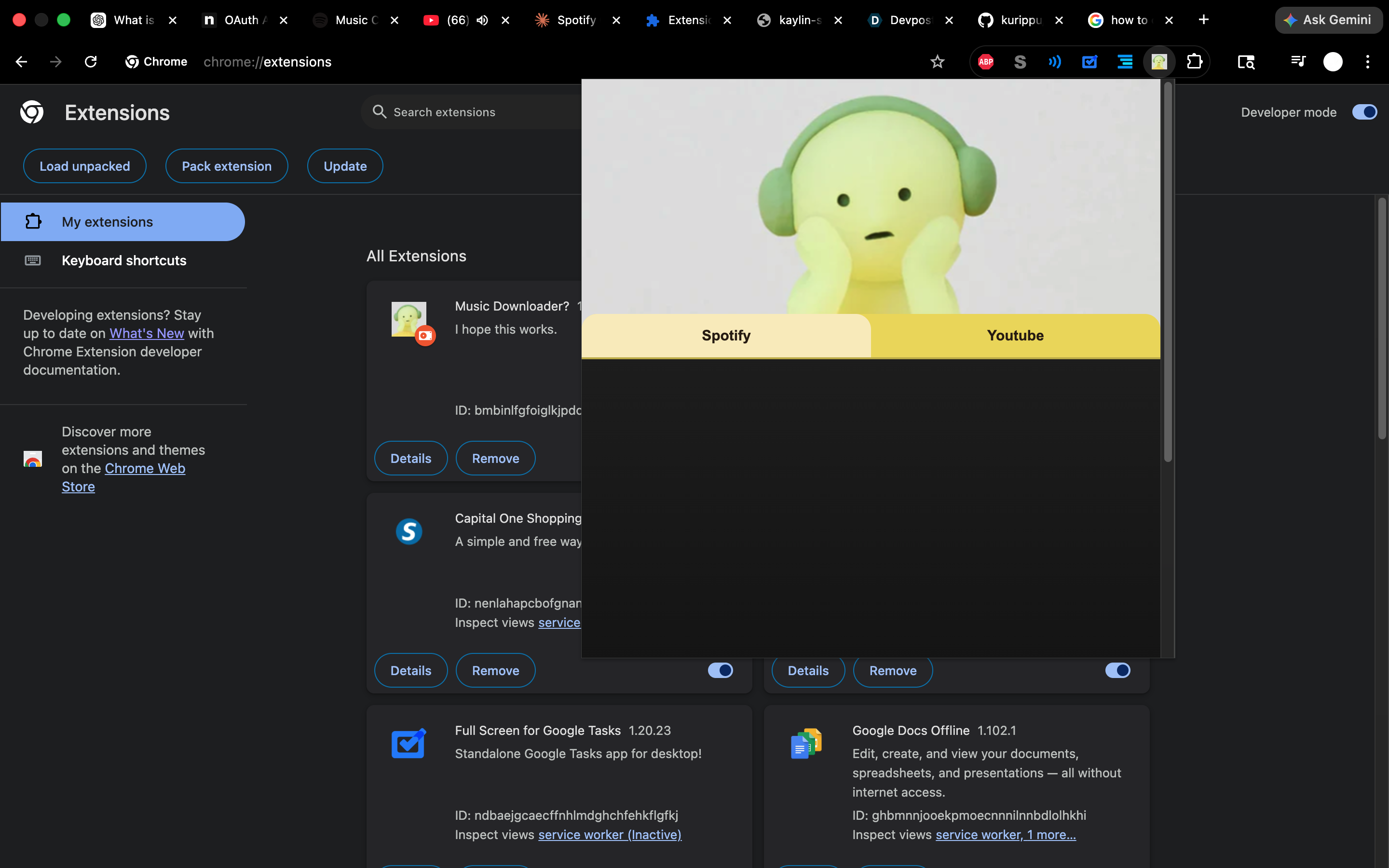Open a new browser tab
The width and height of the screenshot is (1389, 868).
click(x=1204, y=20)
